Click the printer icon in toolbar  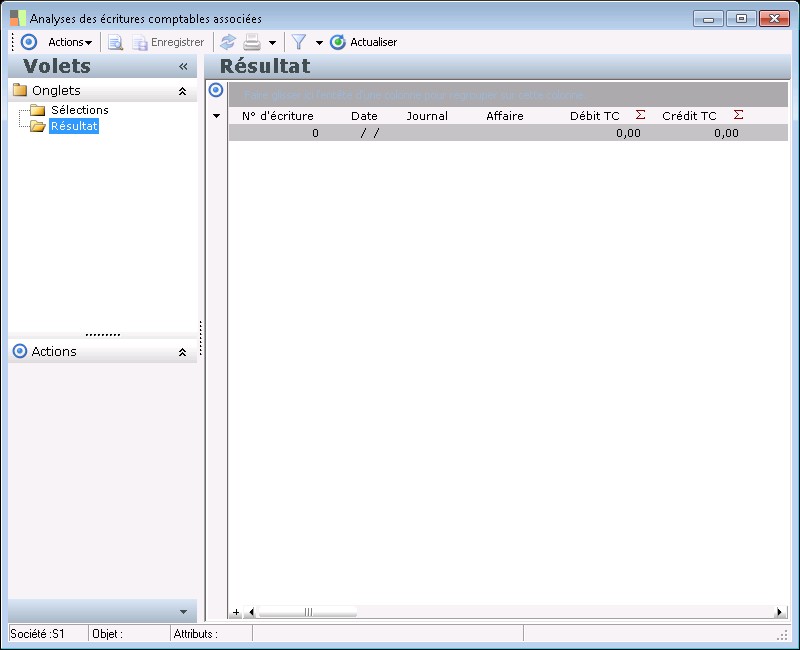pos(252,42)
